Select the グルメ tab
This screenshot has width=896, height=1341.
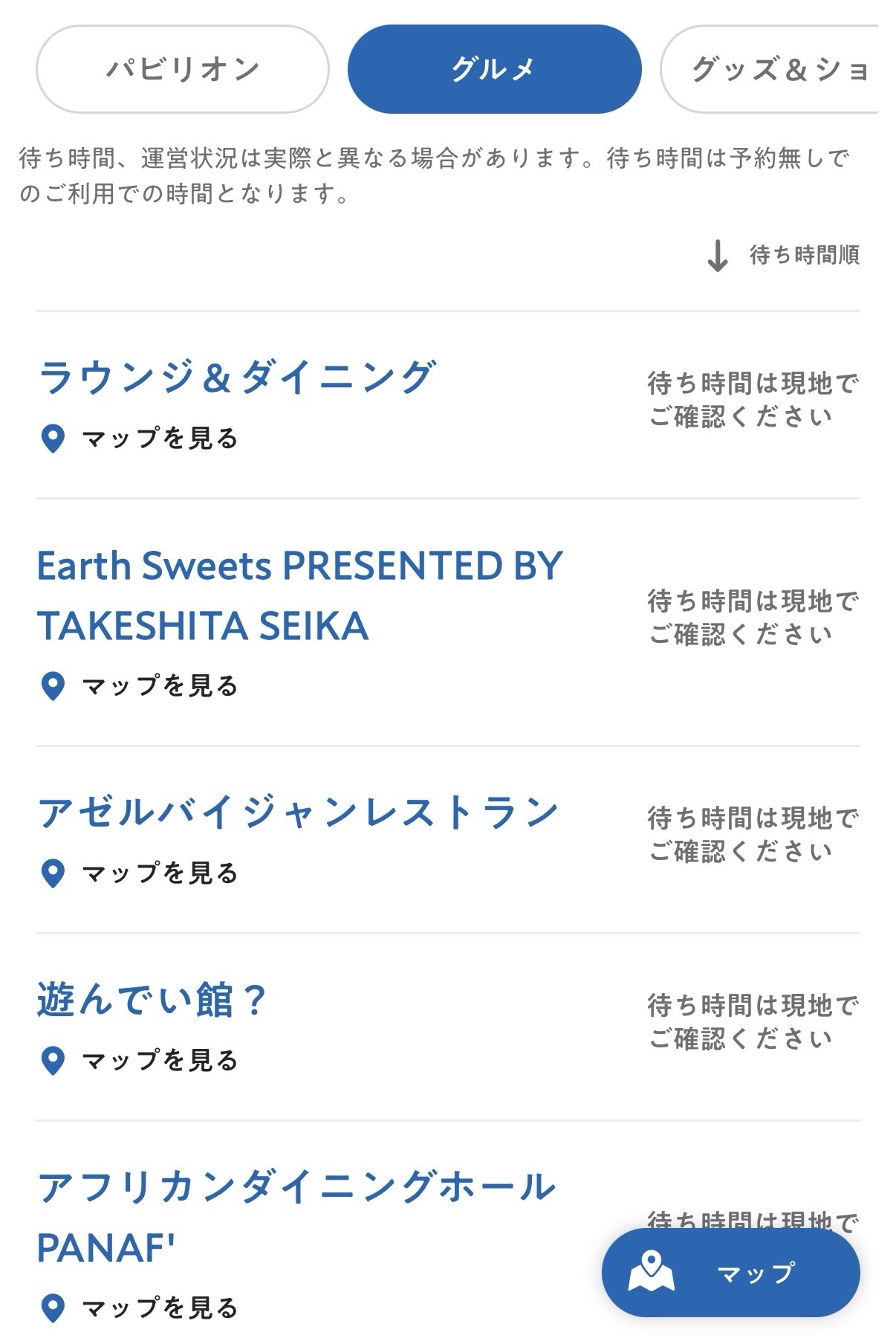point(494,69)
